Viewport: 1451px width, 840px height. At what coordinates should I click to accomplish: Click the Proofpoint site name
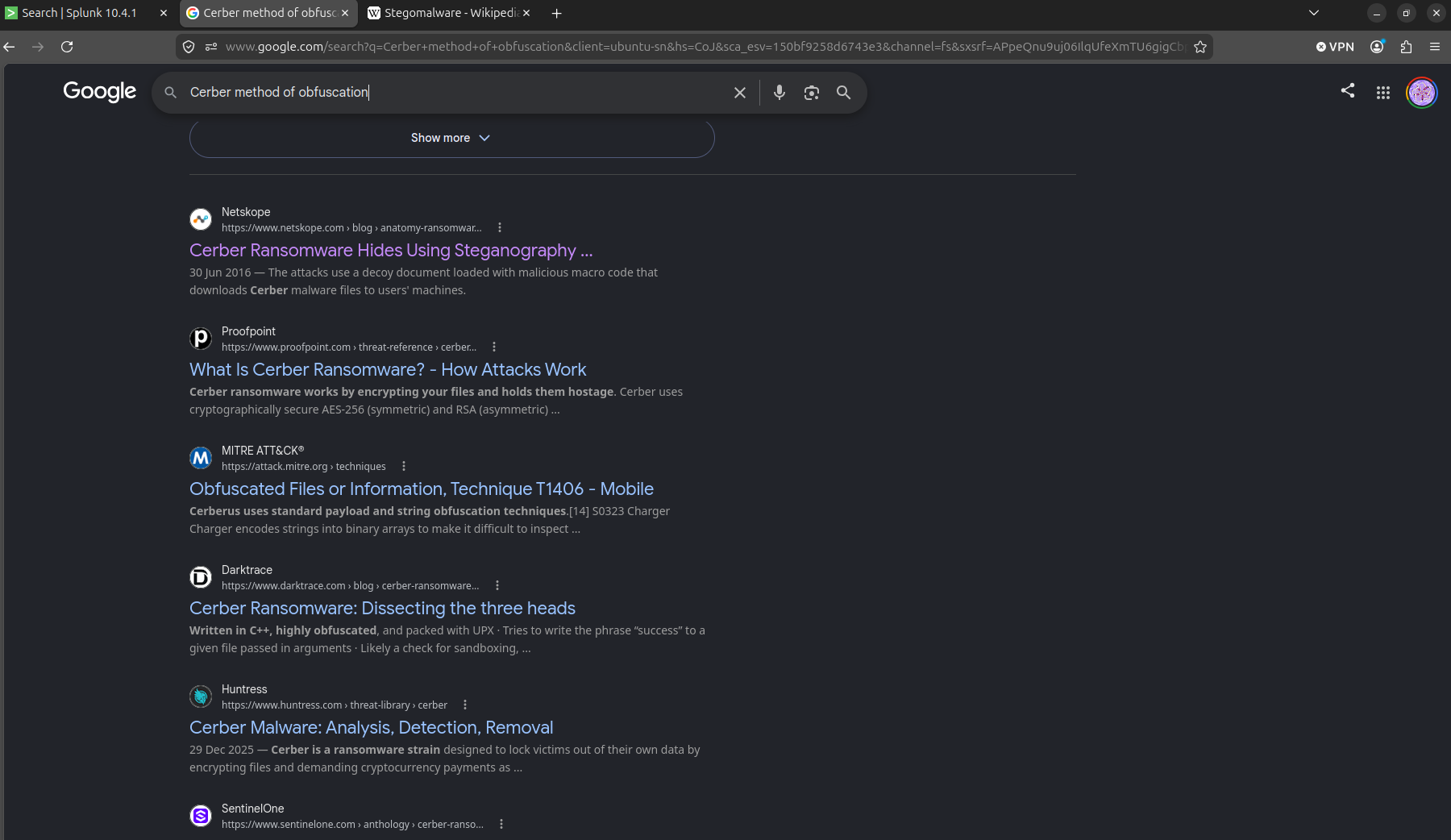(248, 331)
